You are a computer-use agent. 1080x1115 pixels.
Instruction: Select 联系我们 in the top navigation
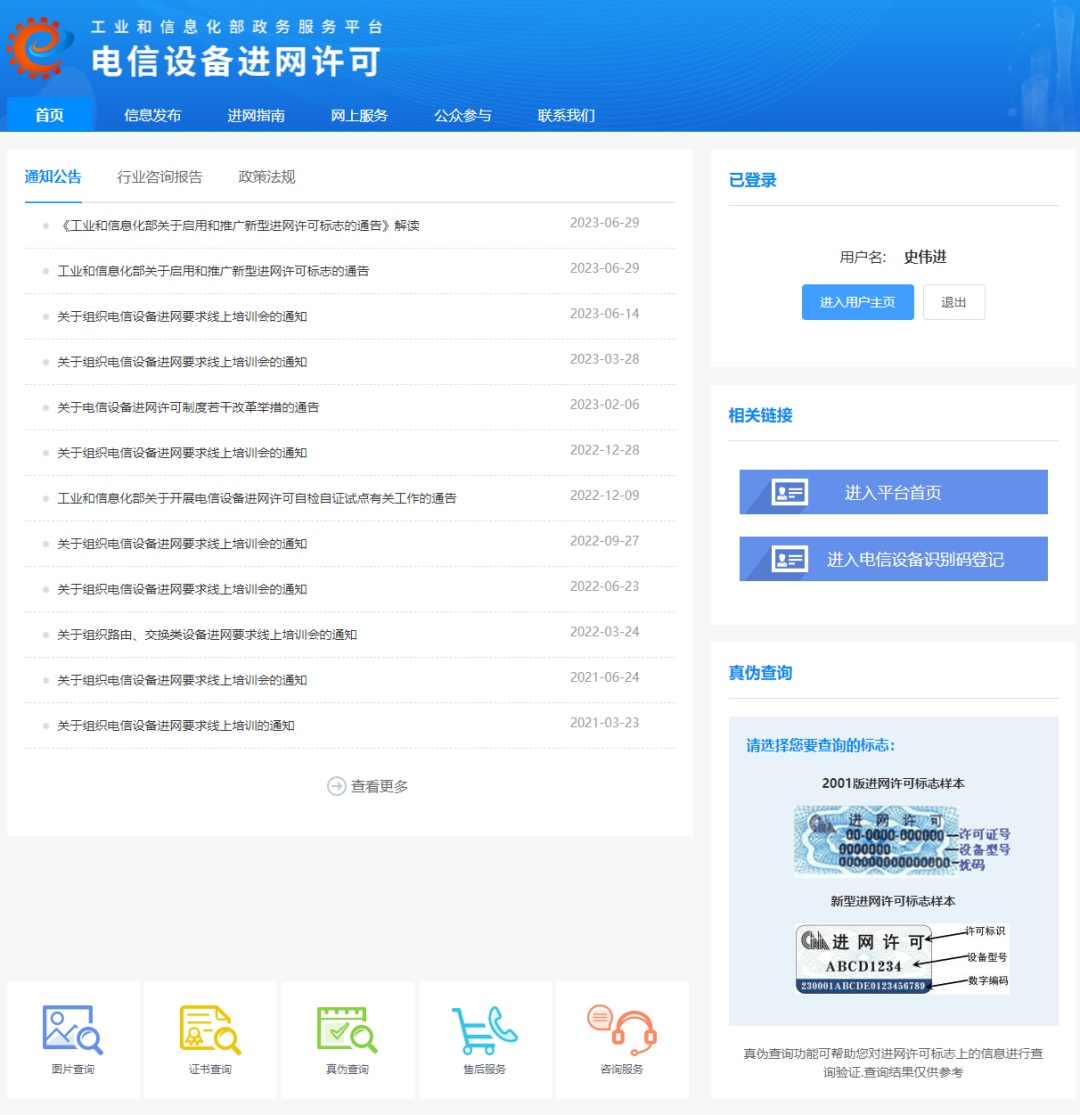(567, 115)
